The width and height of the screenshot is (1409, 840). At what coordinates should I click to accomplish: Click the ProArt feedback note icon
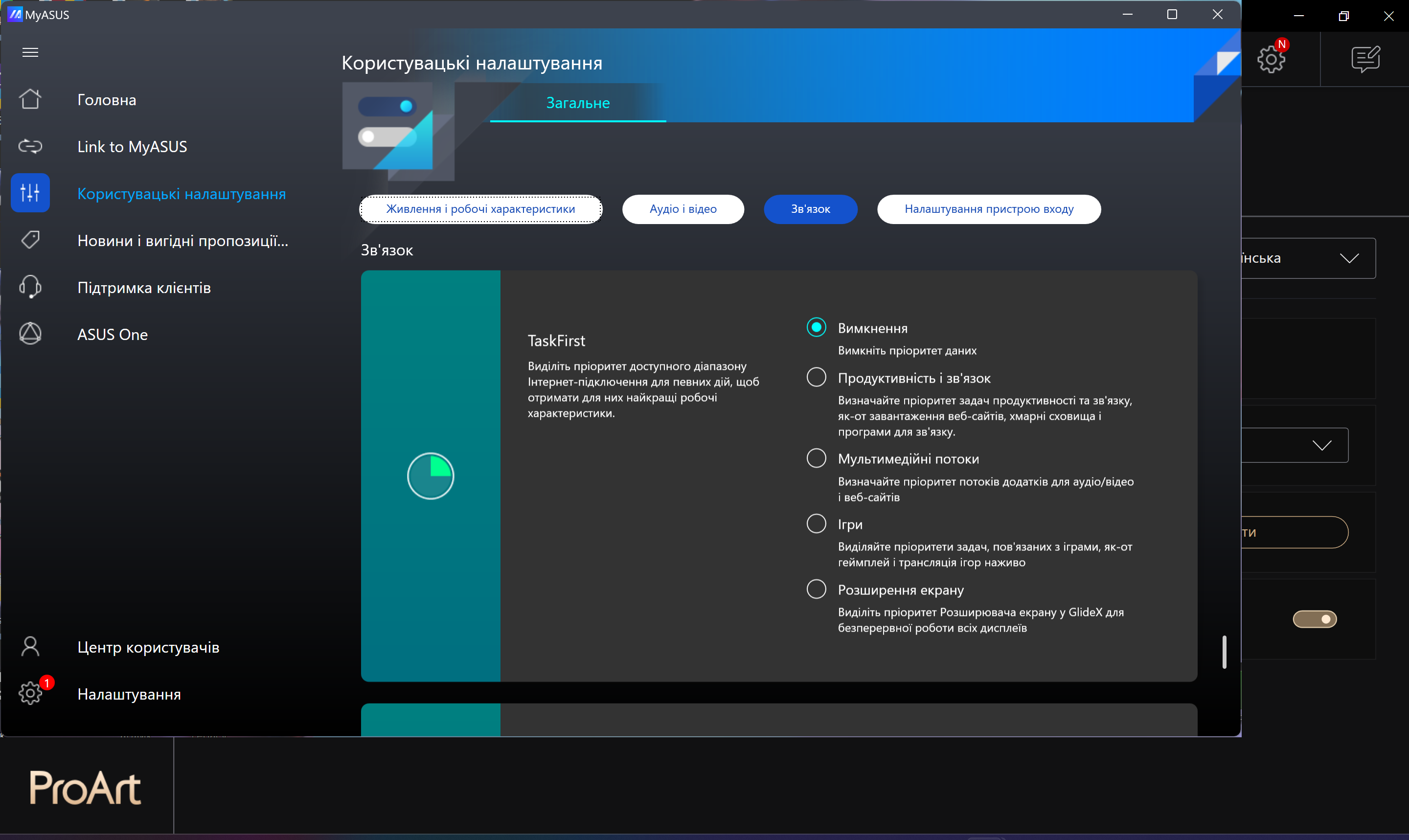[x=1365, y=59]
